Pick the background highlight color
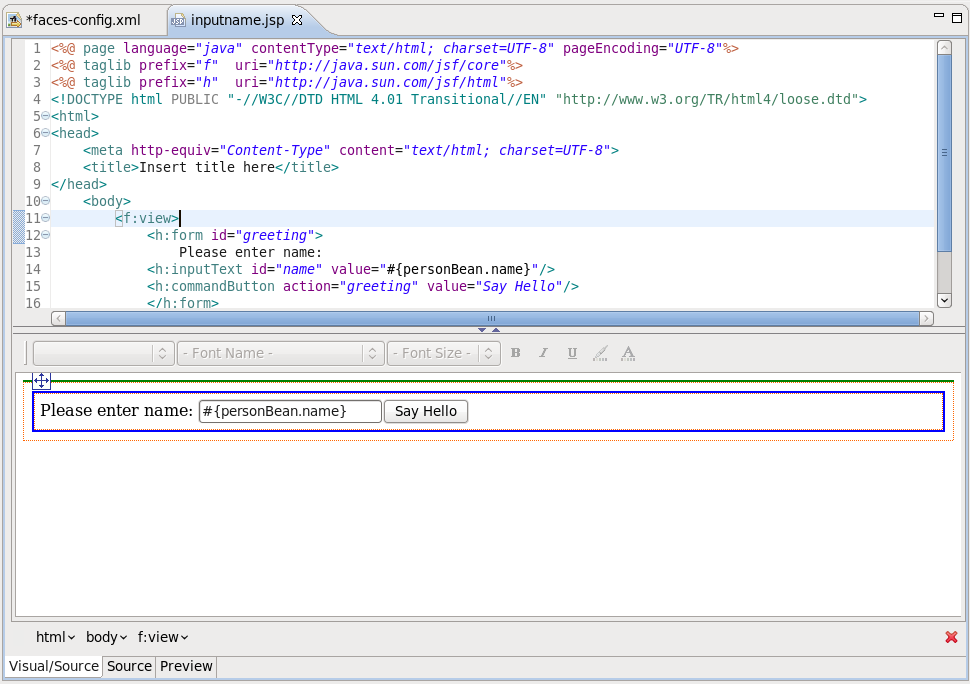This screenshot has width=970, height=684. (x=600, y=353)
